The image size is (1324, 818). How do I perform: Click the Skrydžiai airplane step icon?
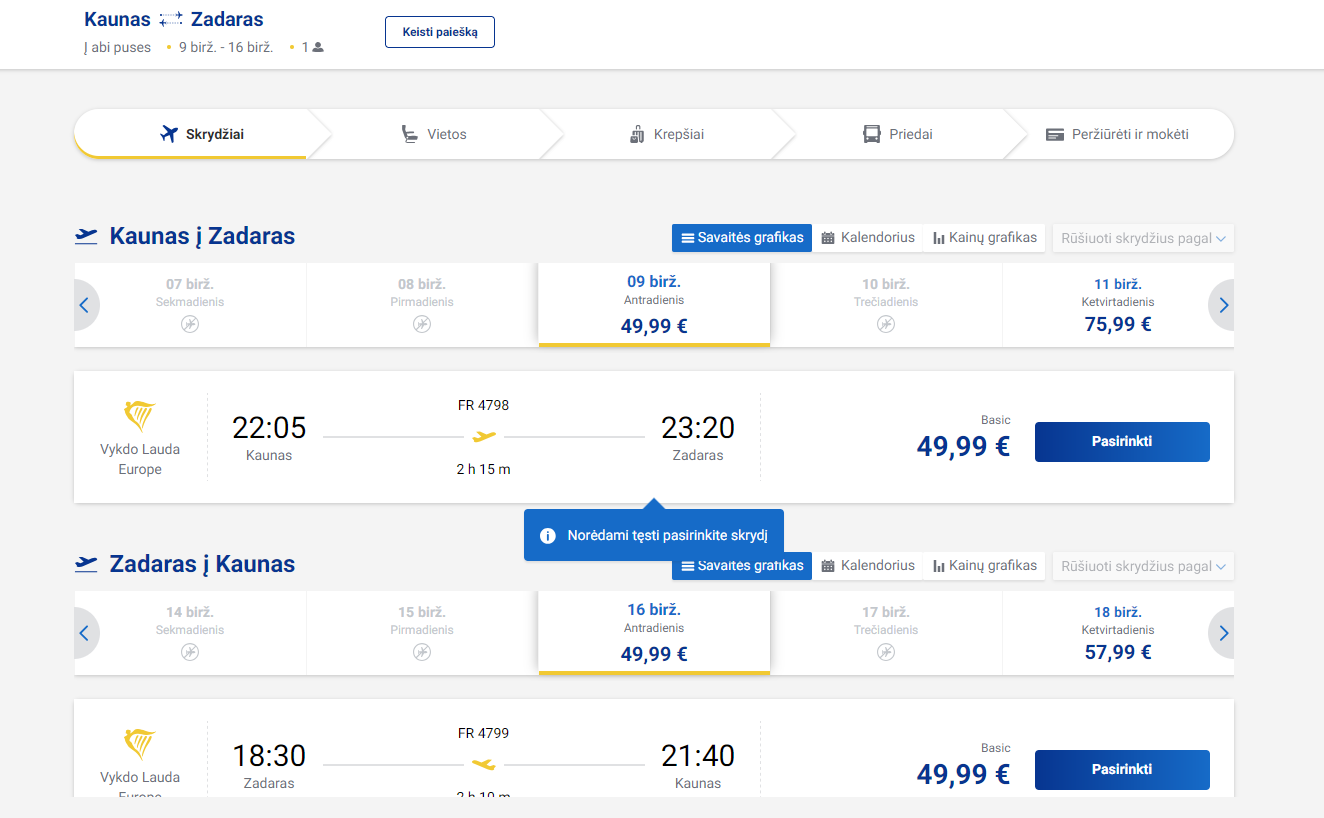click(x=169, y=134)
